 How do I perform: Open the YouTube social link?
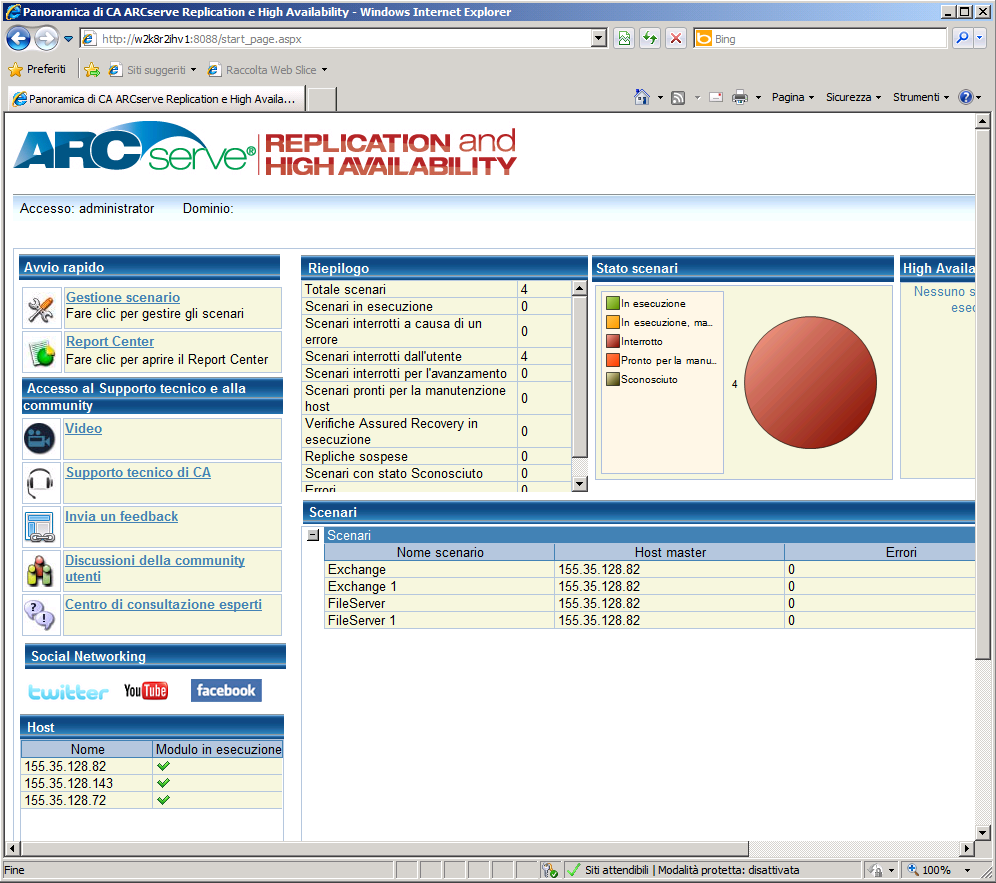click(146, 691)
